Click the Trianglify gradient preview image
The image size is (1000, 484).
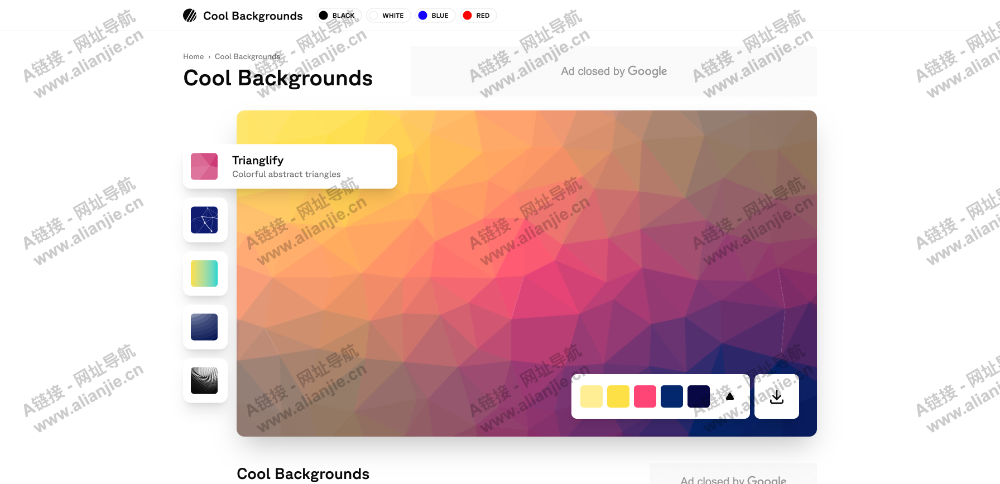(527, 274)
